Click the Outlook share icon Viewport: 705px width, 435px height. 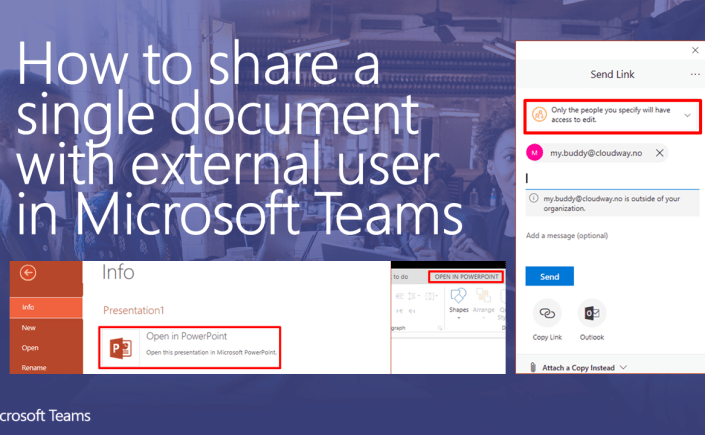[x=591, y=314]
